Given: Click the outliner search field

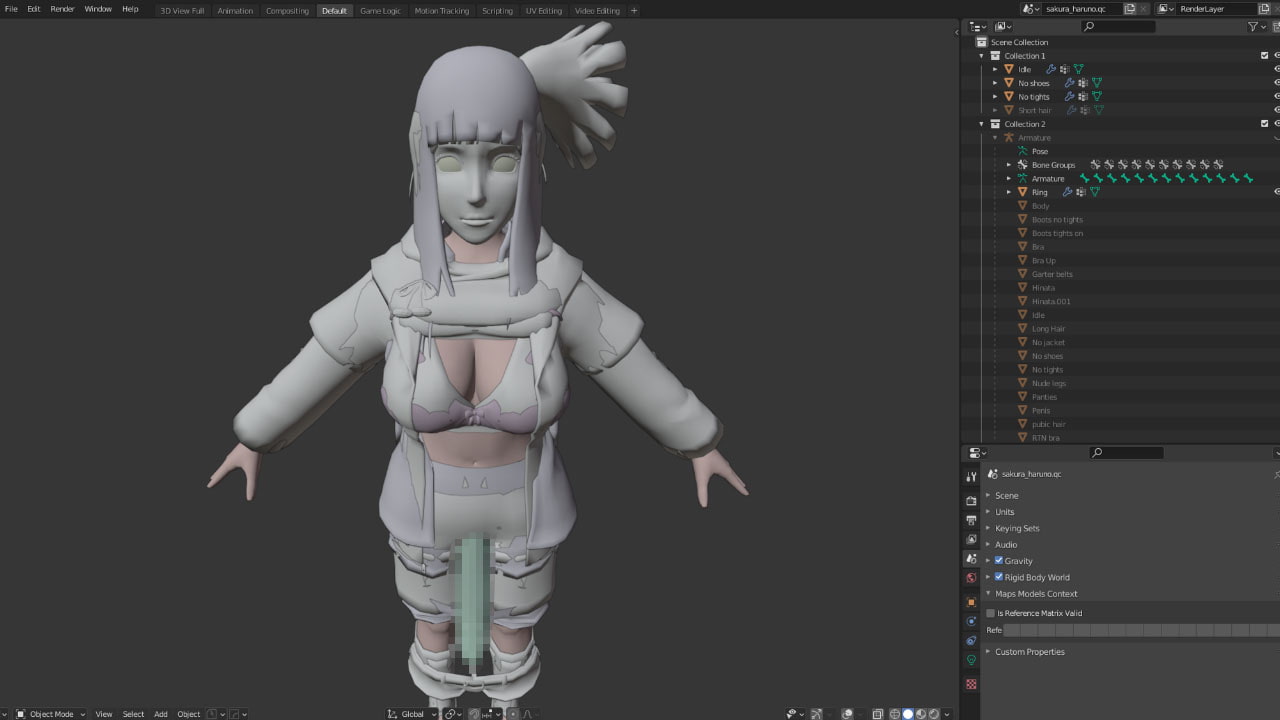Looking at the screenshot, I should (1118, 26).
